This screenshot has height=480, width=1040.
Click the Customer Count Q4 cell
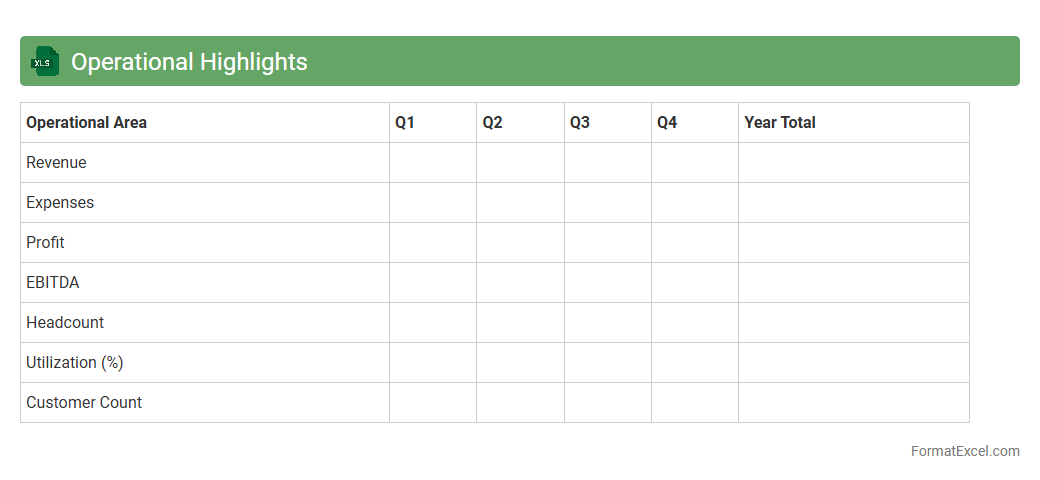pos(695,403)
